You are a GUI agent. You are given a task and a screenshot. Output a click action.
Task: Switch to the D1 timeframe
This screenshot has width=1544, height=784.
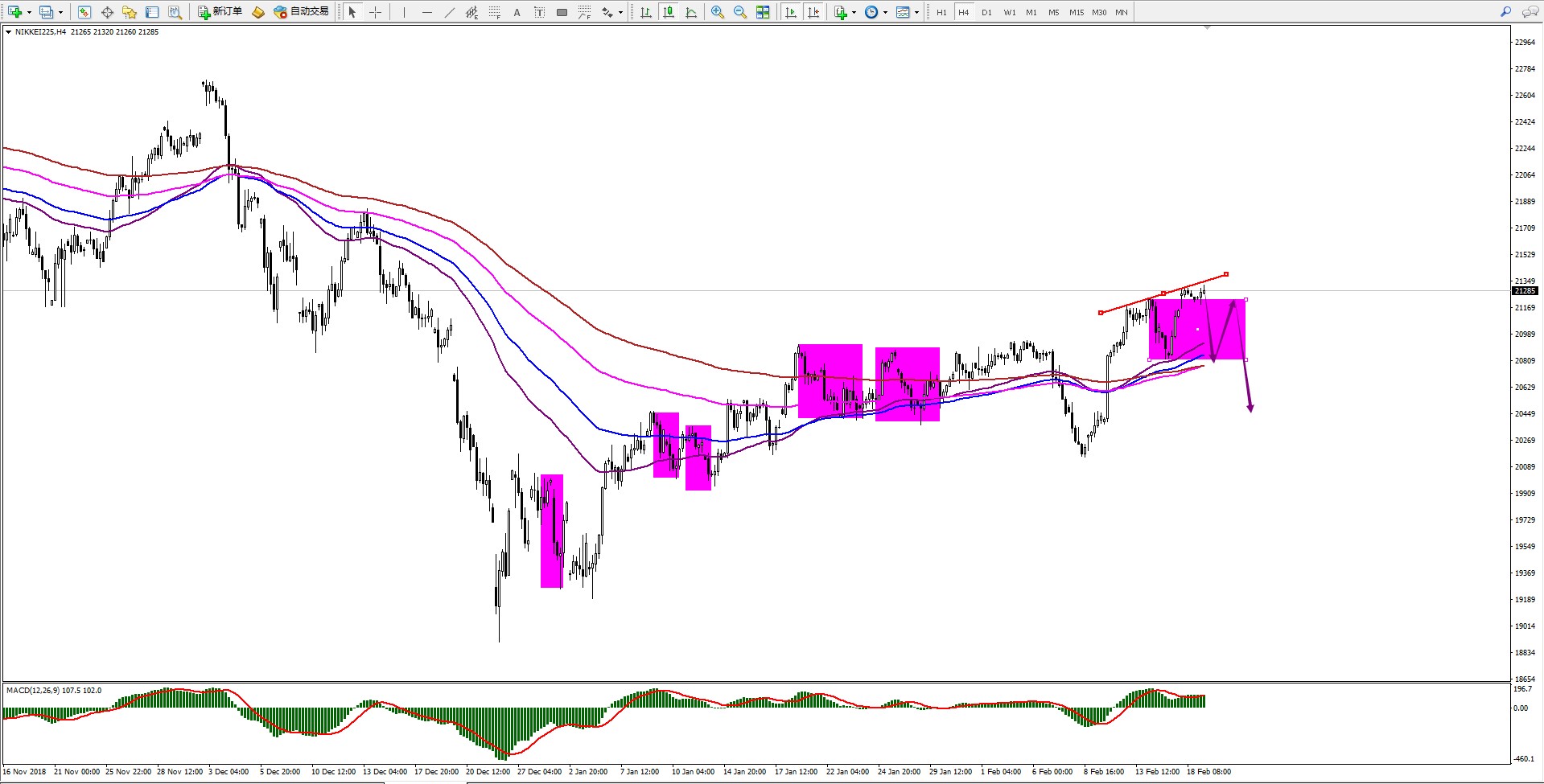tap(986, 12)
